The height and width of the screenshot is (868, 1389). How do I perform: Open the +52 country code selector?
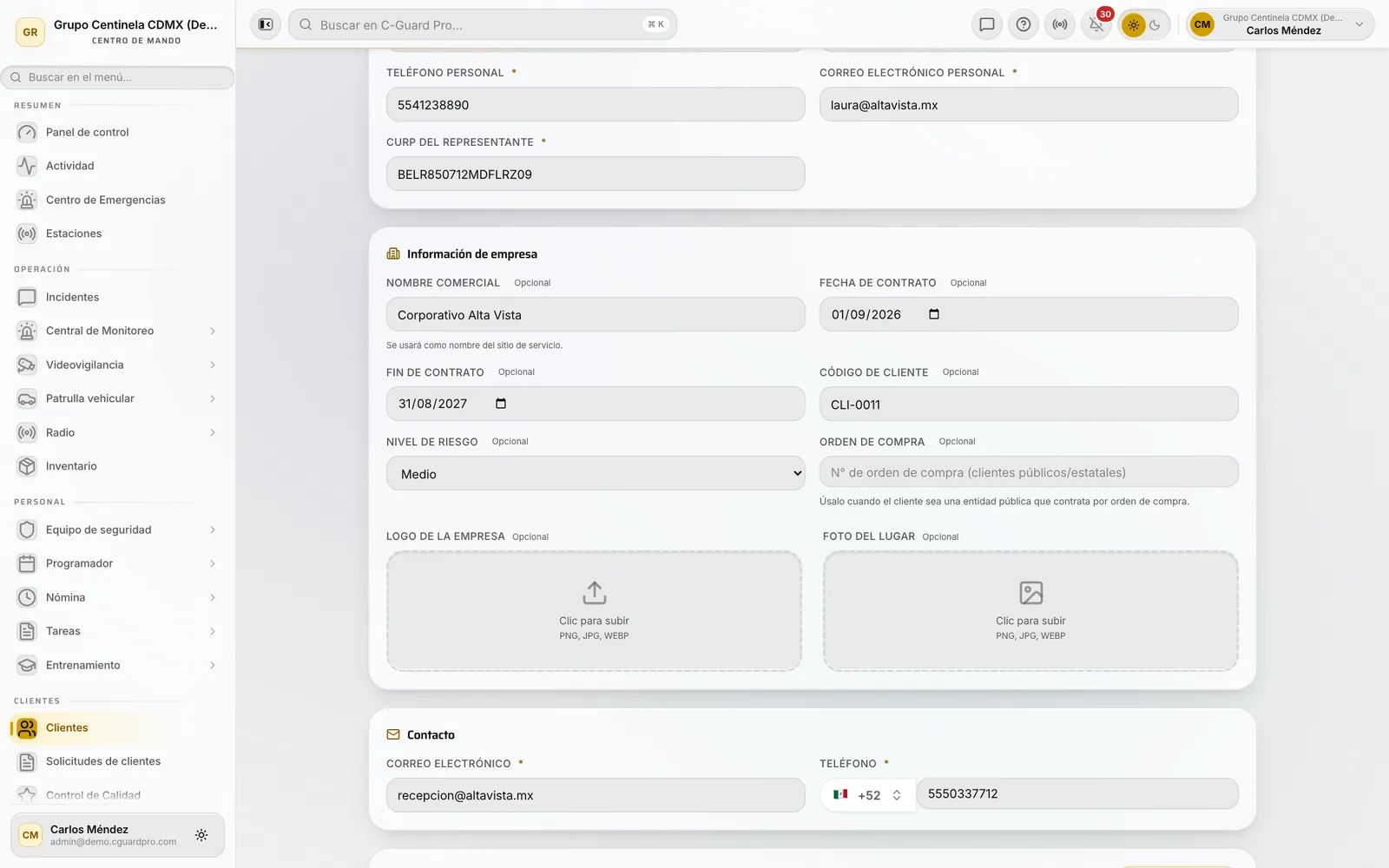(x=867, y=794)
